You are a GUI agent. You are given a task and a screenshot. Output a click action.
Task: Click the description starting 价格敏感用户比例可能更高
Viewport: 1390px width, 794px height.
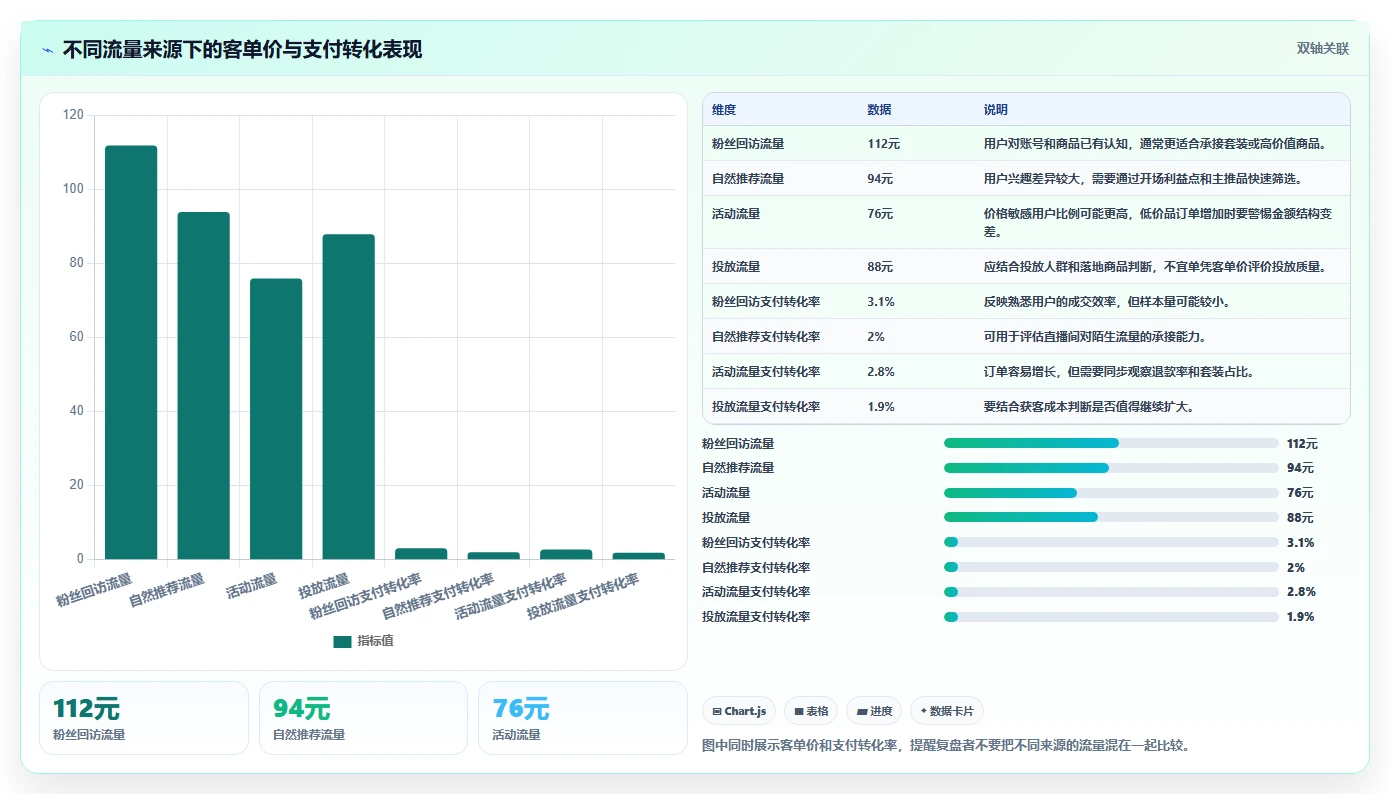point(1158,223)
